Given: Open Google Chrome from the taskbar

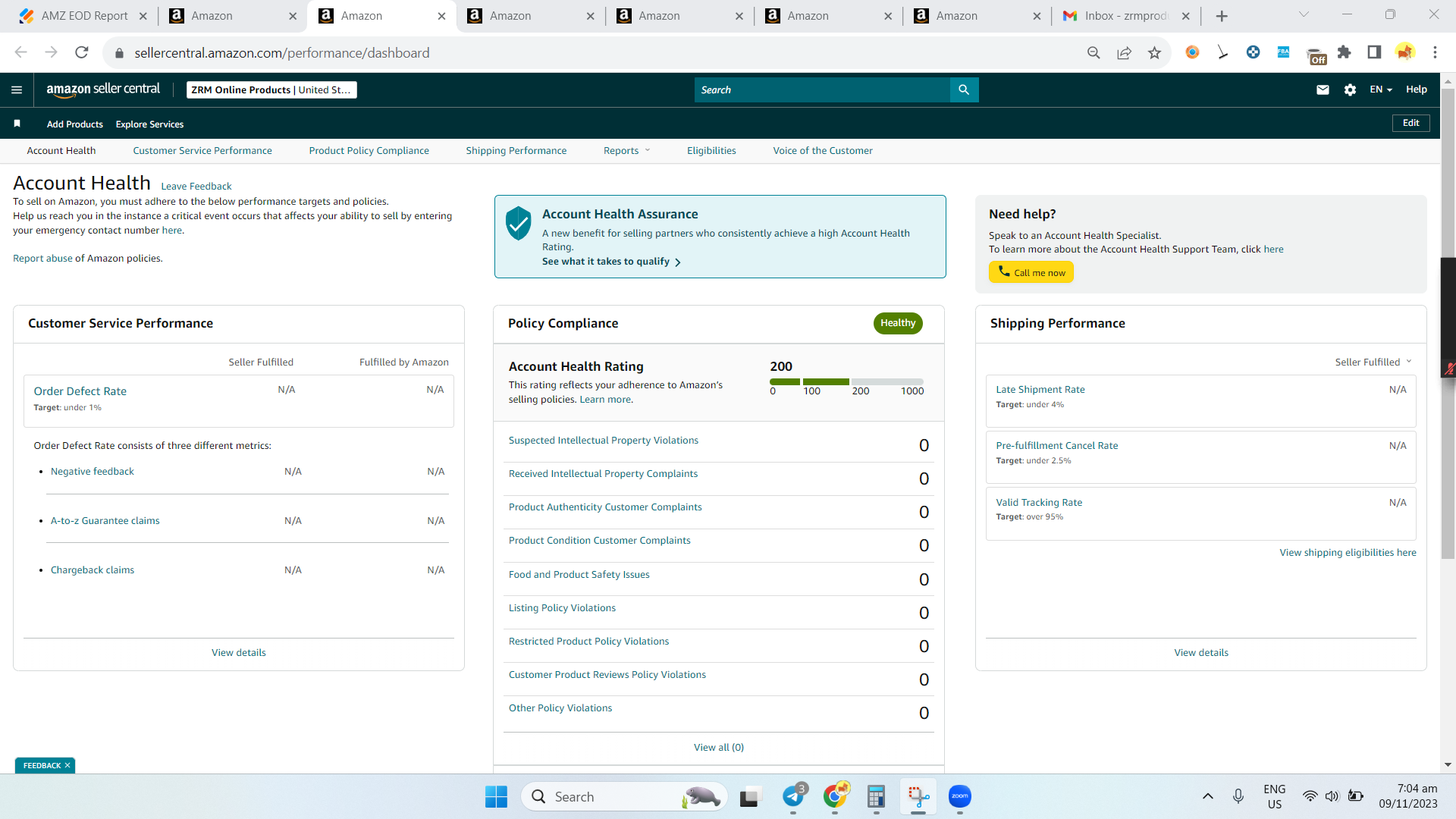Looking at the screenshot, I should [835, 796].
